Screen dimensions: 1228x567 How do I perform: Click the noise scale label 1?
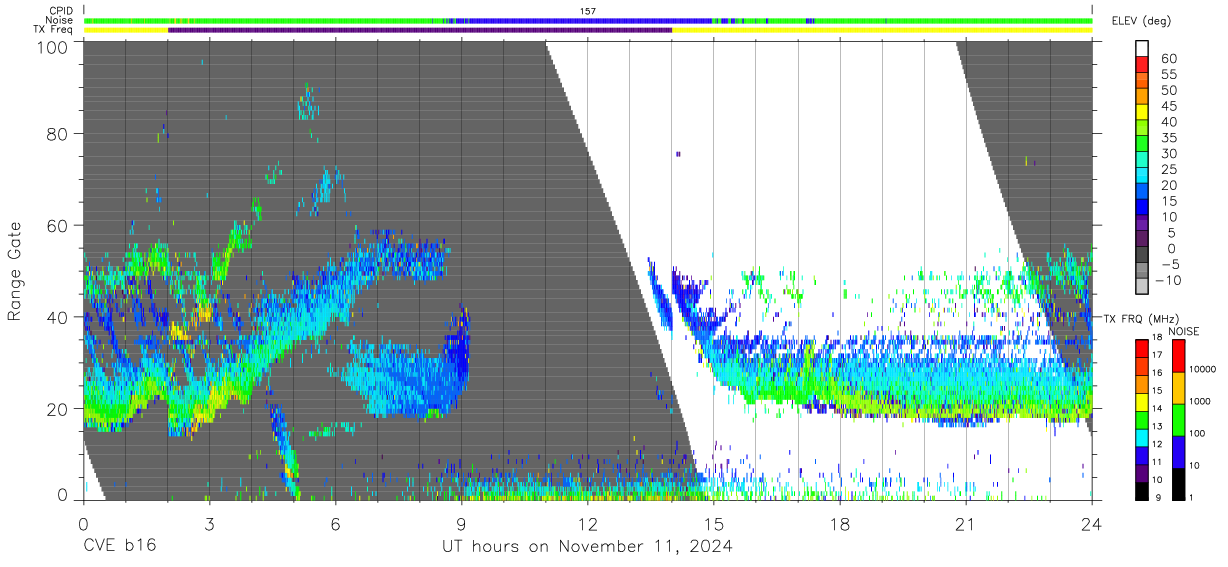tap(1190, 497)
